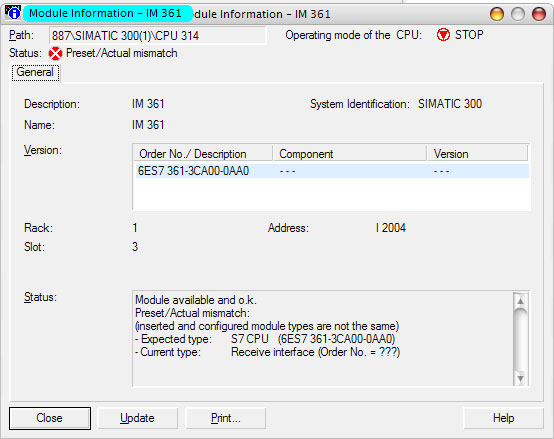The height and width of the screenshot is (439, 554).
Task: Click the address value I 2004
Action: [391, 228]
